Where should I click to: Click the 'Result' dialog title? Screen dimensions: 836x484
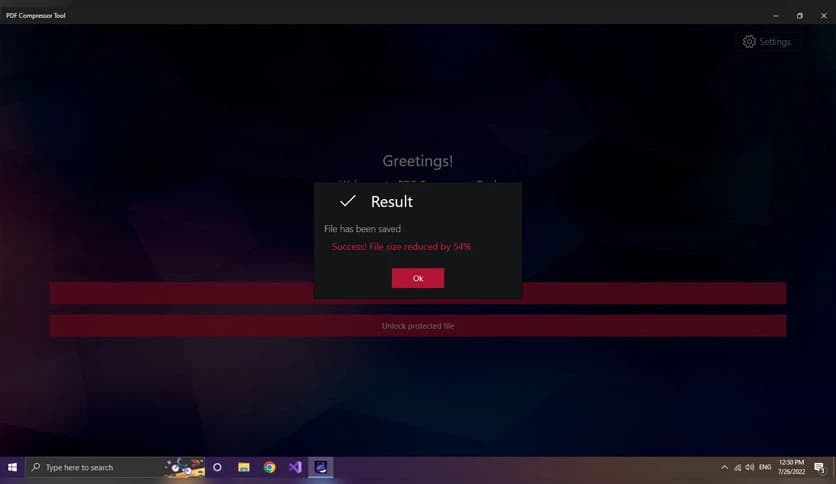(x=391, y=201)
